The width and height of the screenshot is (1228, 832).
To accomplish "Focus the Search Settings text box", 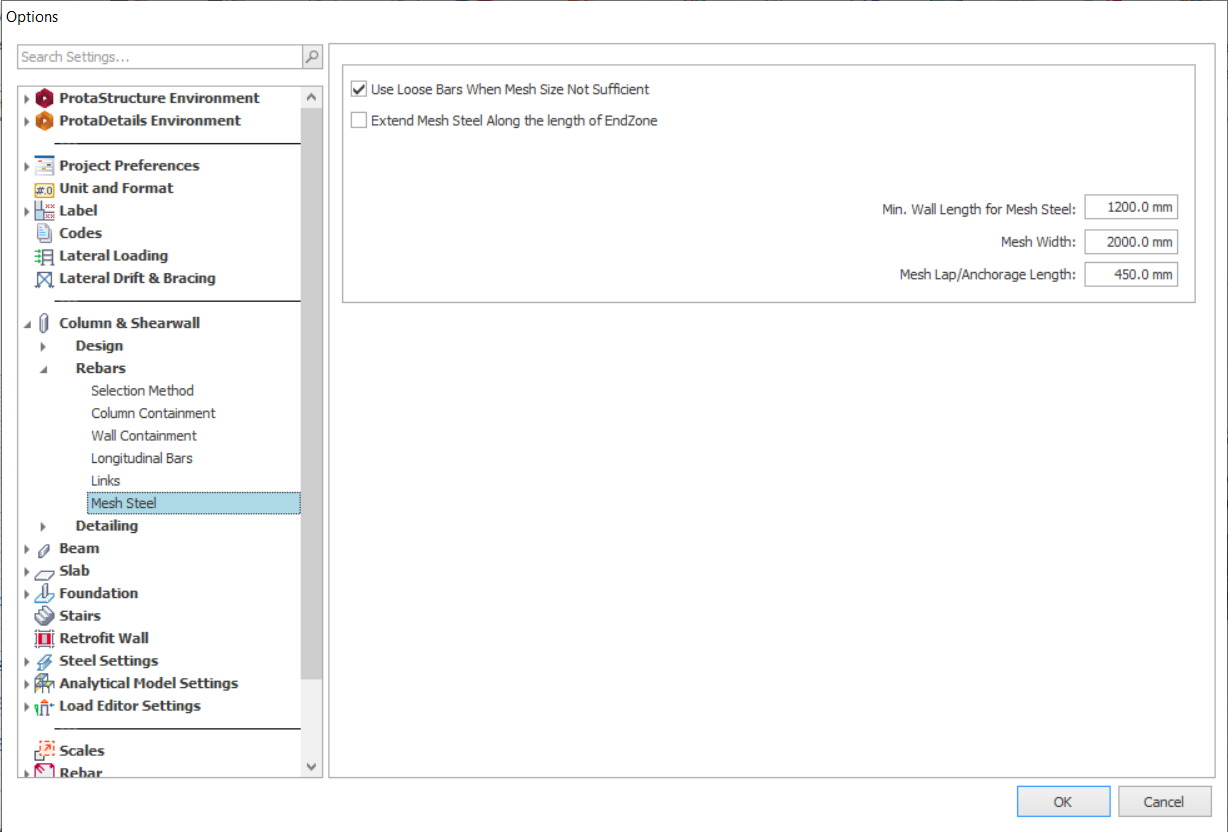I will tap(160, 57).
